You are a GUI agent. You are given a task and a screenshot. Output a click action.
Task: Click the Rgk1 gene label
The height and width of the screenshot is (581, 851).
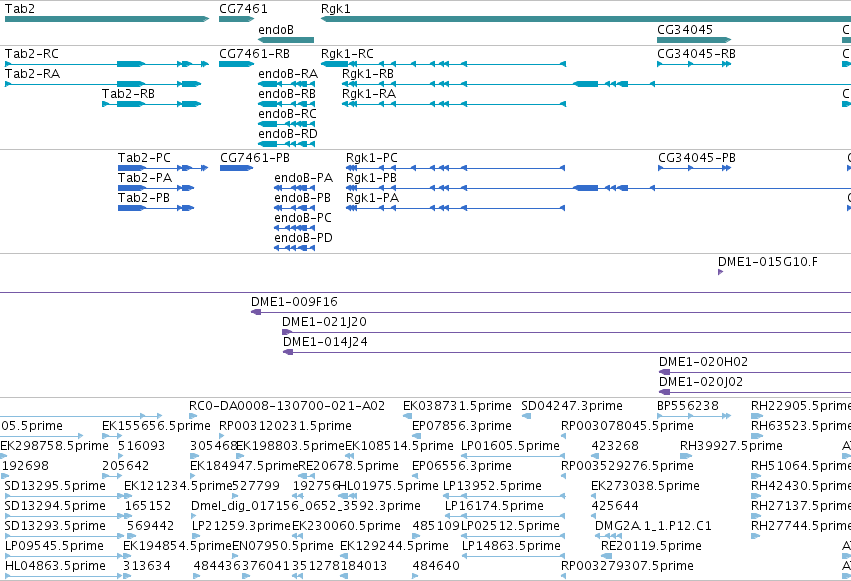point(336,9)
